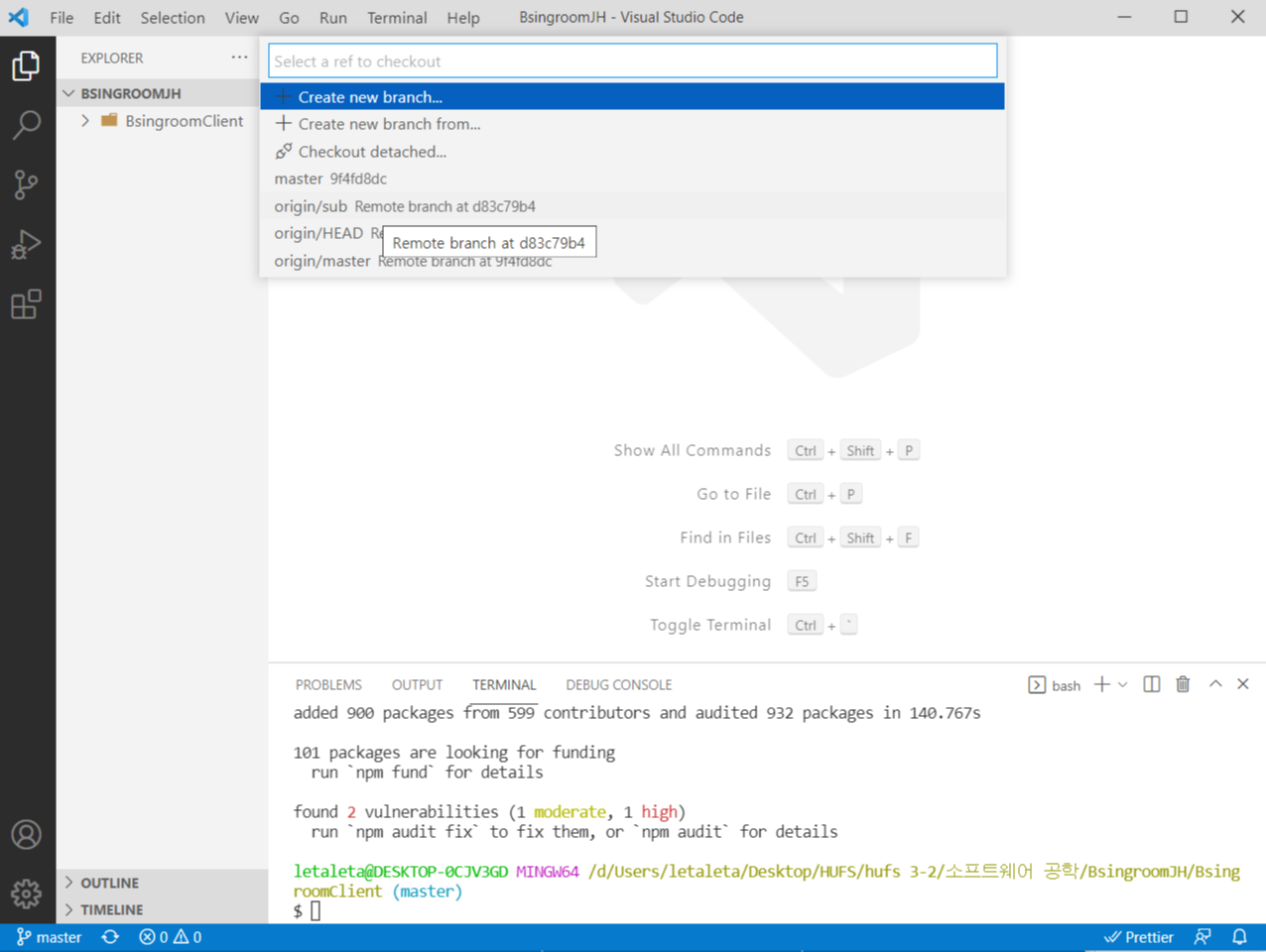Image resolution: width=1266 pixels, height=952 pixels.
Task: Open the File menu
Action: click(62, 17)
